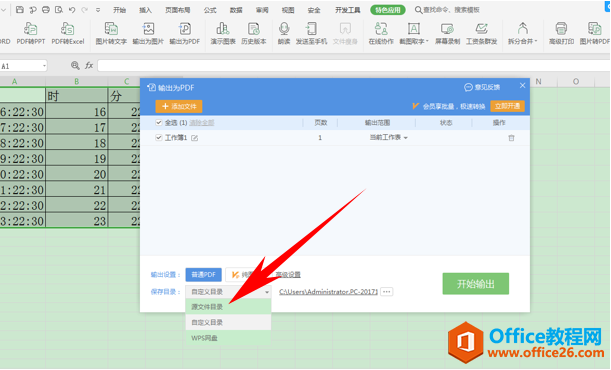
Task: Open the 演示图表 tool
Action: coord(223,33)
